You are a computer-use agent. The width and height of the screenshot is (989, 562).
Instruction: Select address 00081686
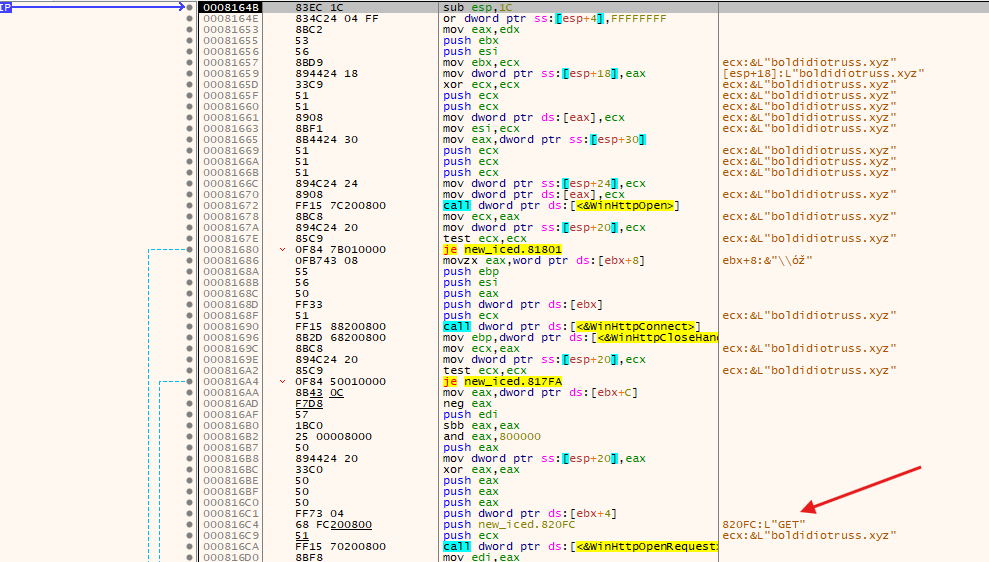231,261
